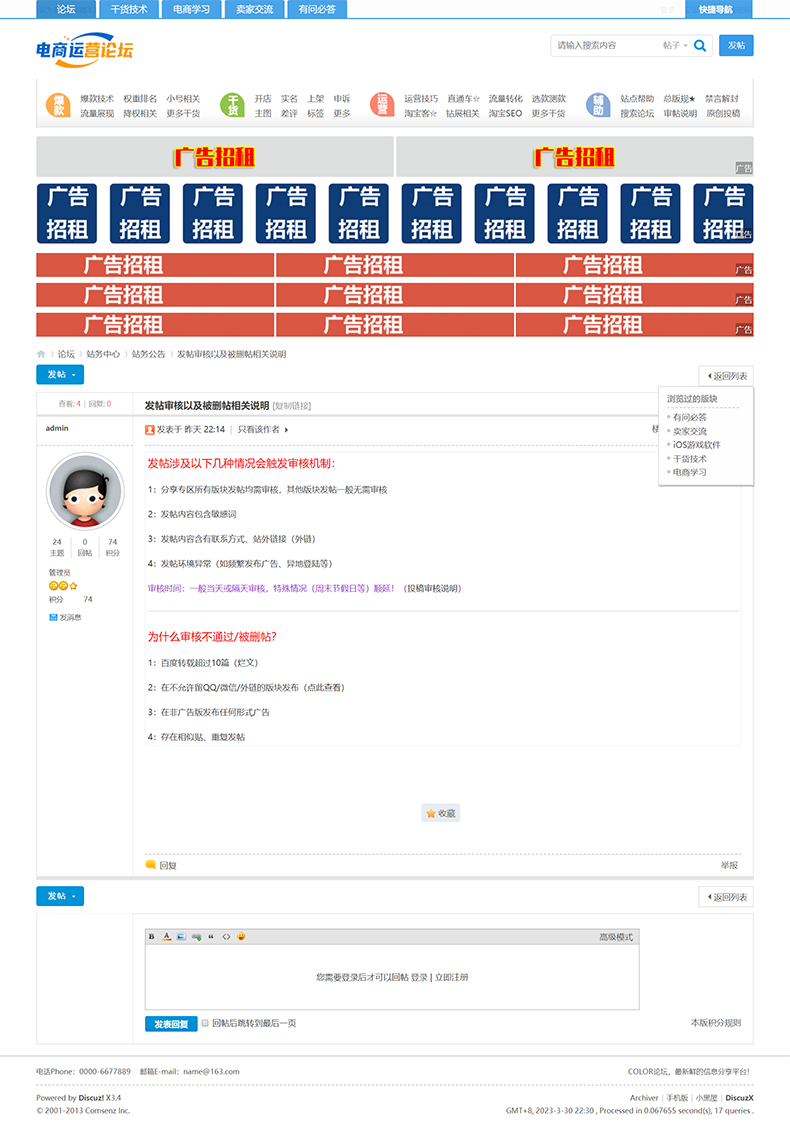
Task: Insert quote via reply editor icon
Action: click(x=211, y=936)
